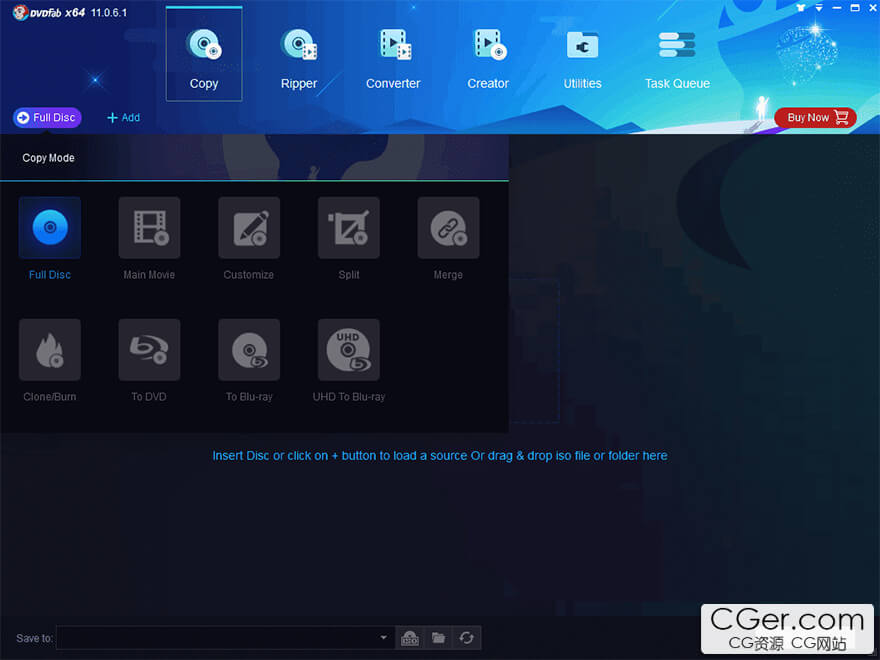
Task: Click the Save to path field
Action: click(x=224, y=638)
